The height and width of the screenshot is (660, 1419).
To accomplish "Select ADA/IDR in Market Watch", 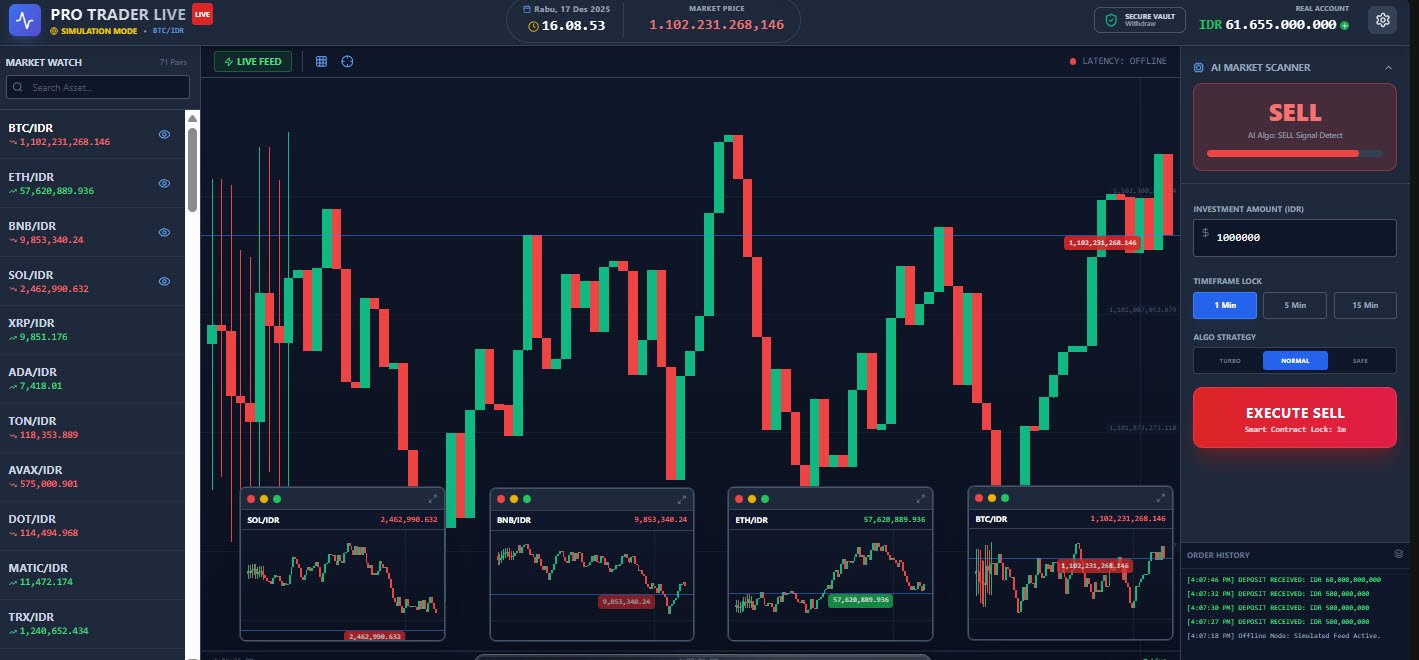I will pyautogui.click(x=93, y=379).
